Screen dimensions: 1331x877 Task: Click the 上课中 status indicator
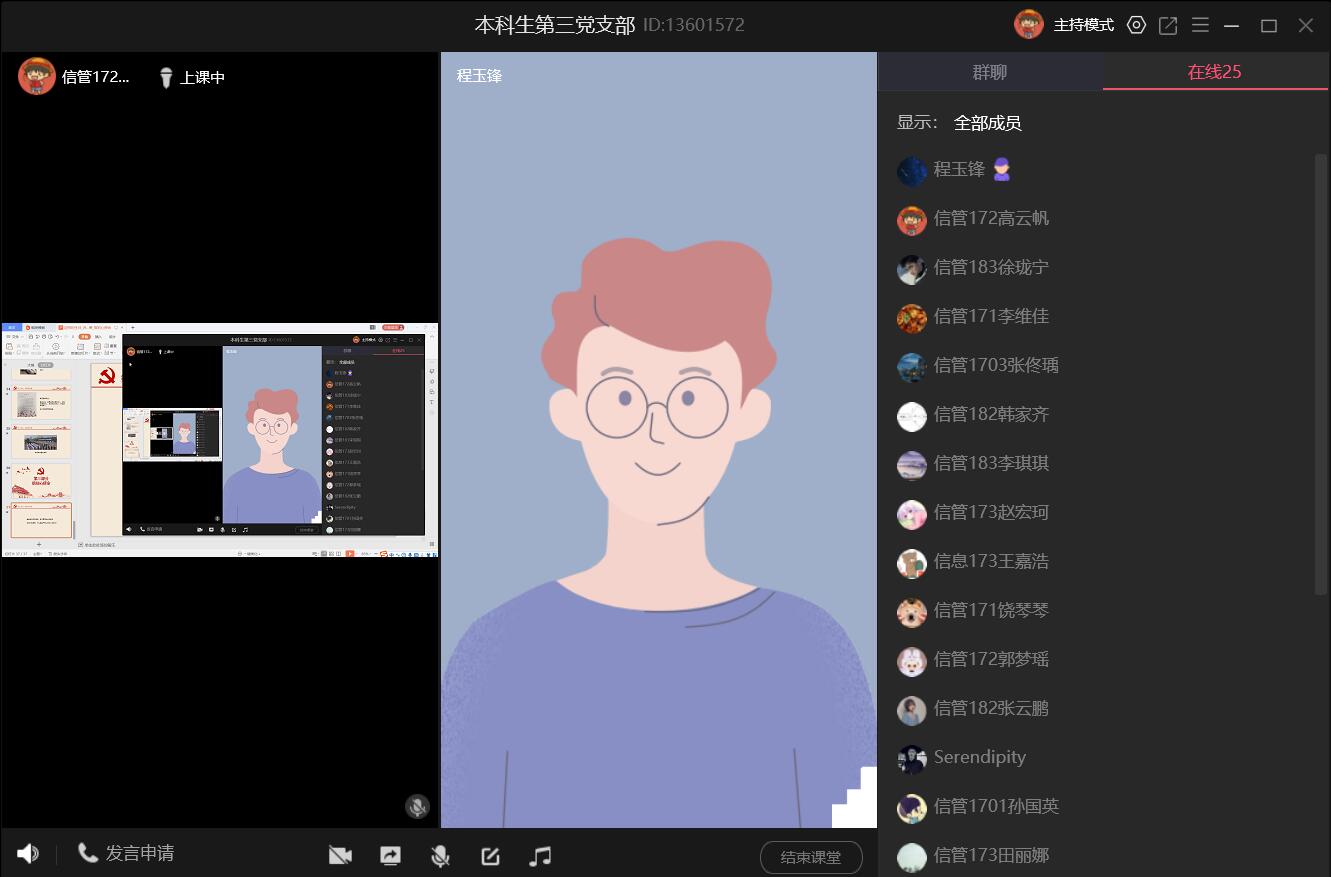[x=192, y=77]
